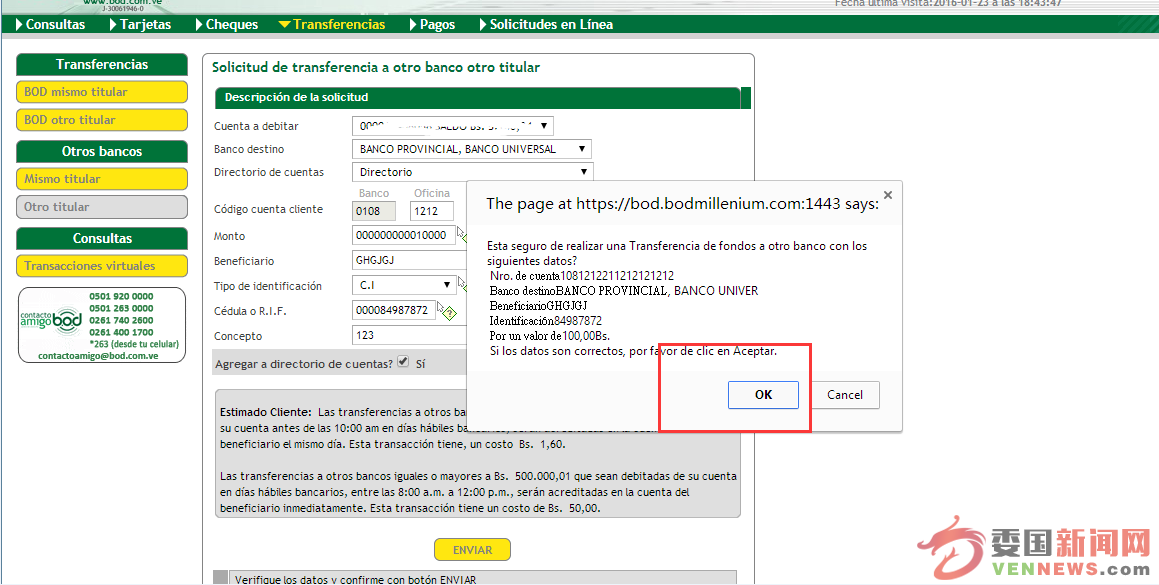The width and height of the screenshot is (1159, 585).
Task: Click the Concepto field containing 123
Action: (x=410, y=336)
